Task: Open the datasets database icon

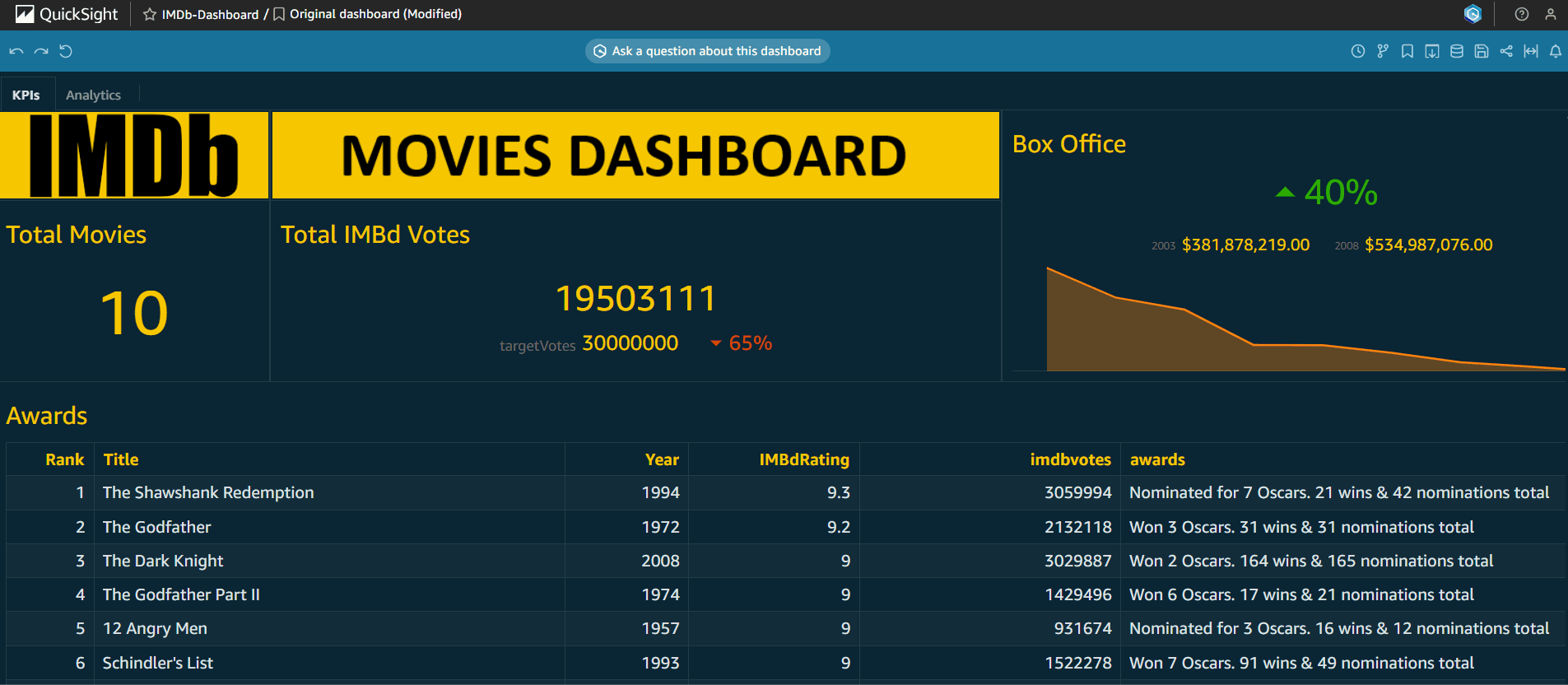Action: (1457, 51)
